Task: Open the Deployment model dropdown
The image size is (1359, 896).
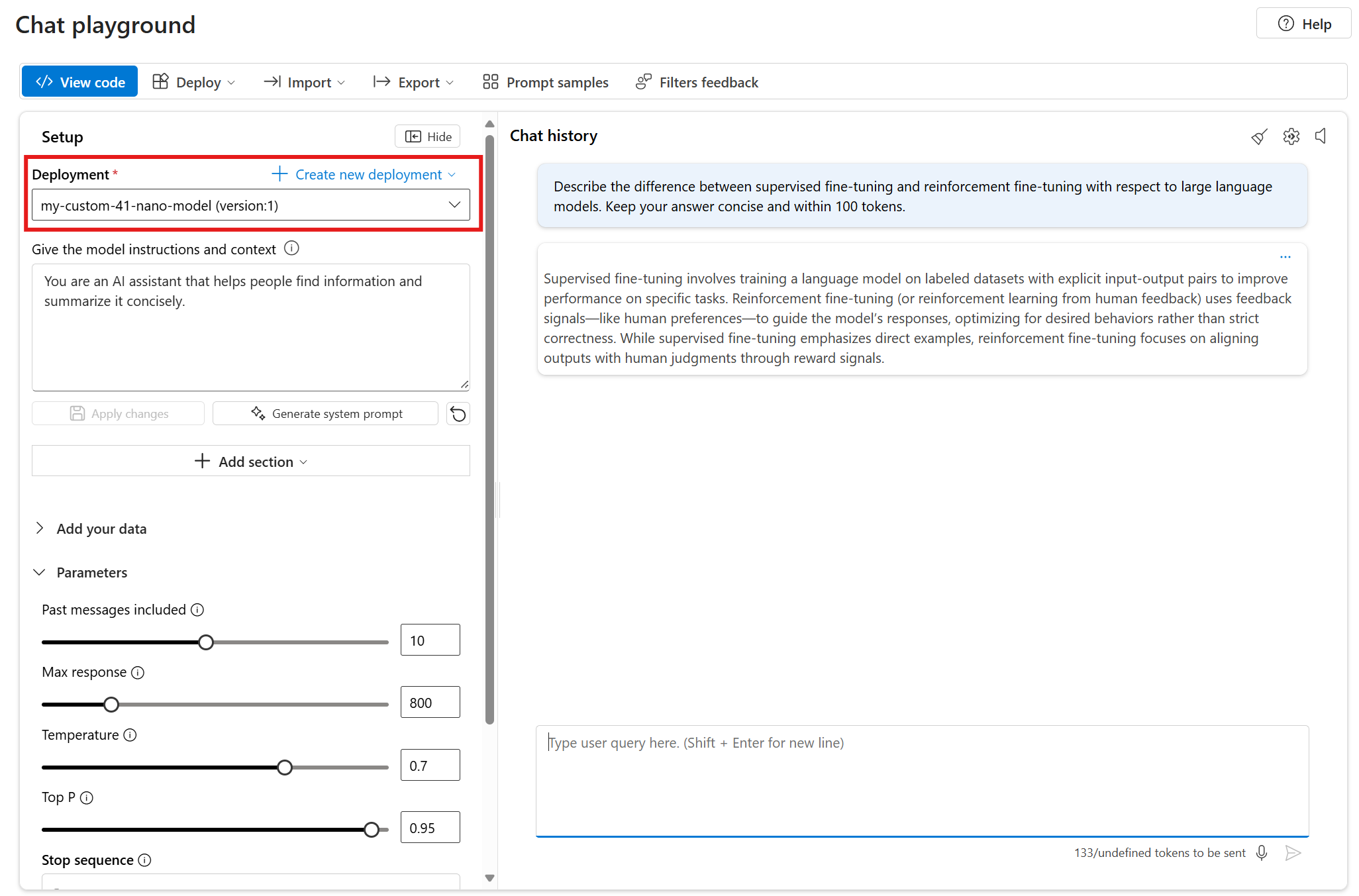Action: (250, 205)
